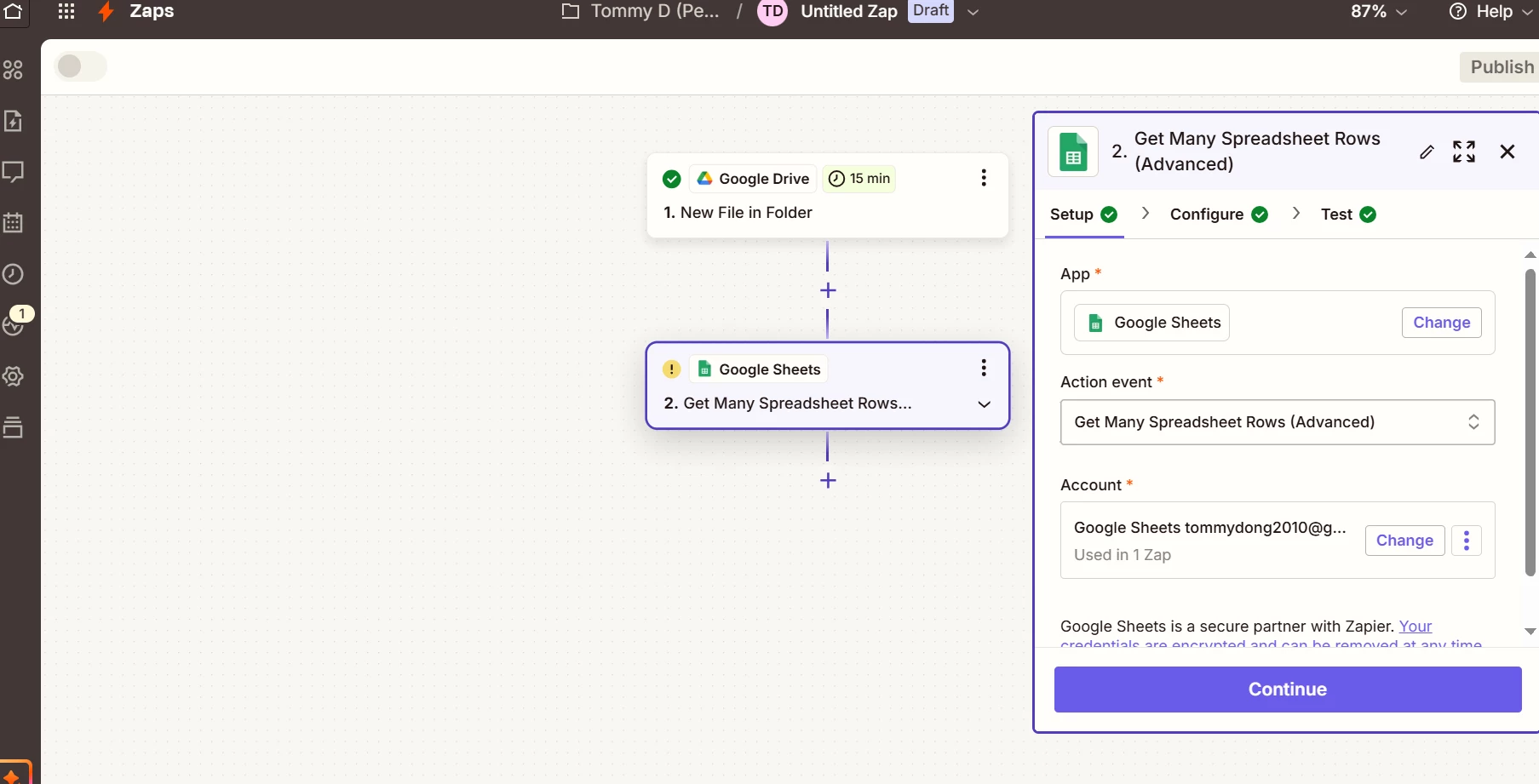The height and width of the screenshot is (784, 1539).
Task: Open the sidebar settings gear icon
Action: [13, 376]
